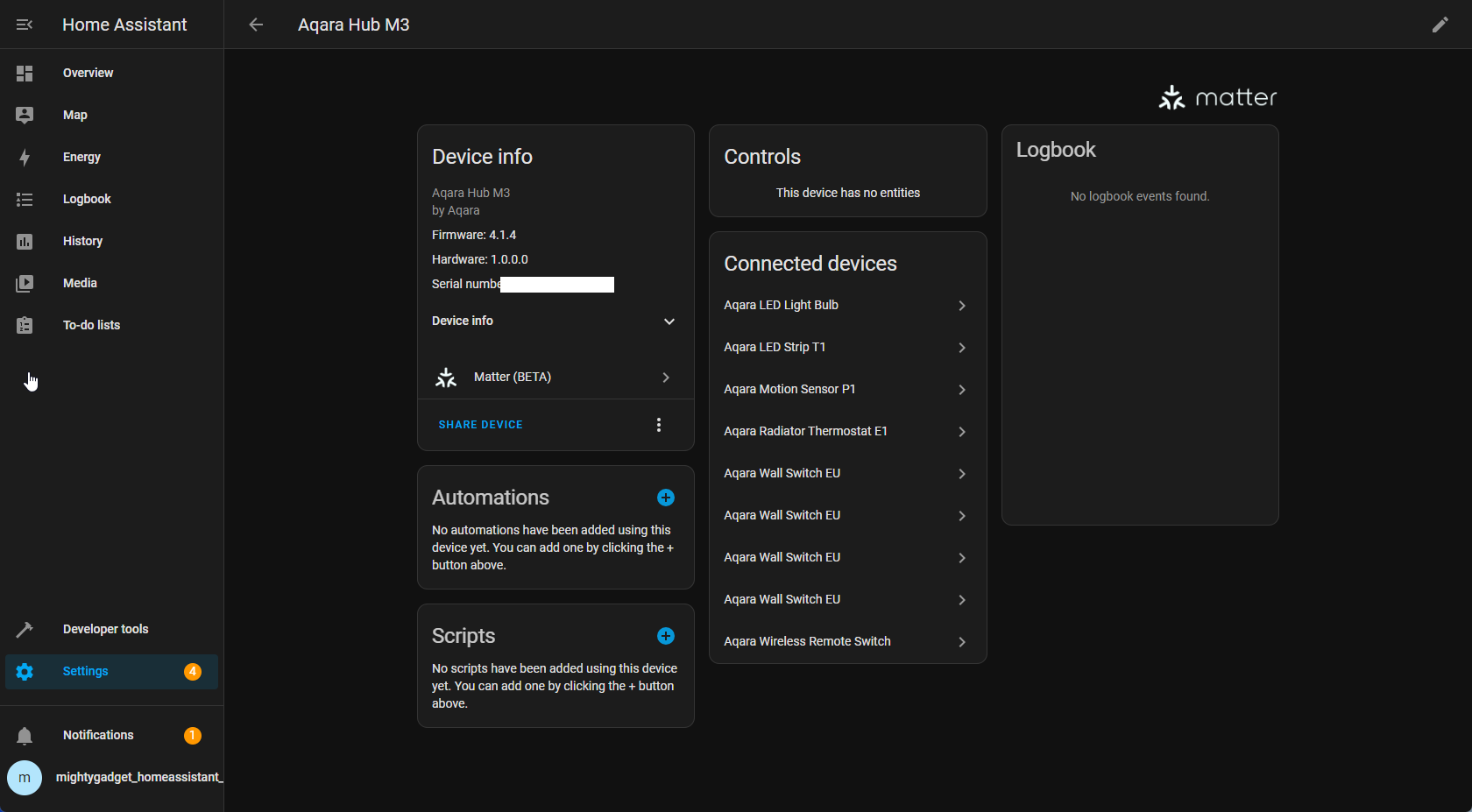Click the user profile avatar
The height and width of the screenshot is (812, 1472).
[x=25, y=778]
